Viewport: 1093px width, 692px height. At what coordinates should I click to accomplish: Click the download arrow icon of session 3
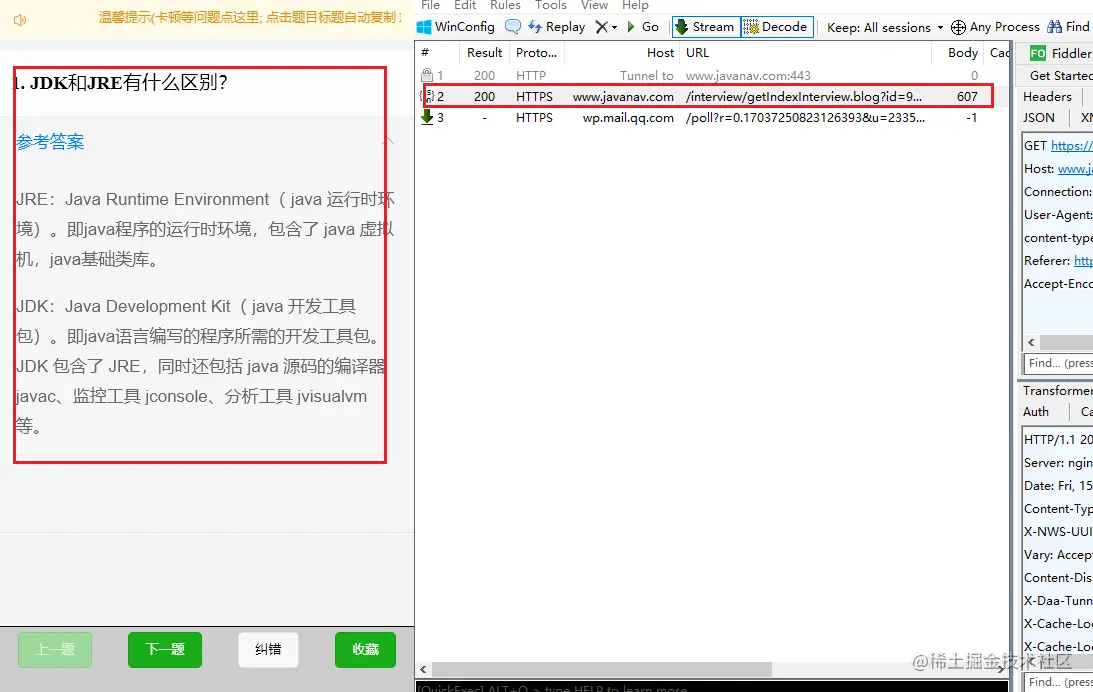pyautogui.click(x=427, y=117)
